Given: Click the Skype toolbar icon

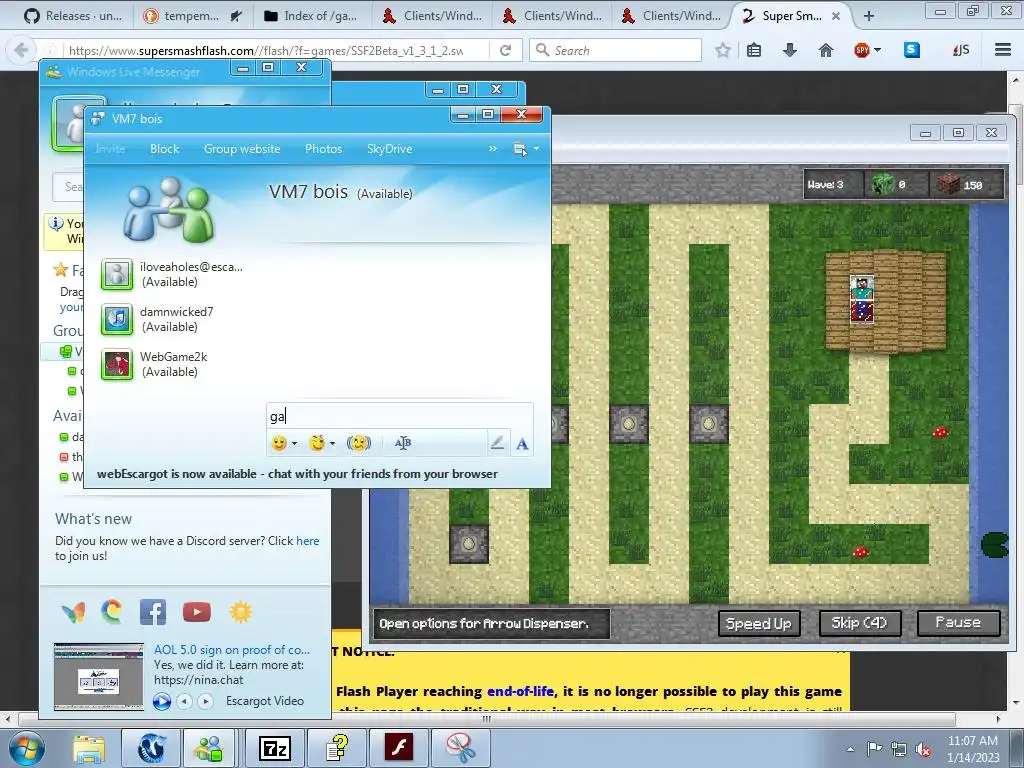Looking at the screenshot, I should coord(912,50).
